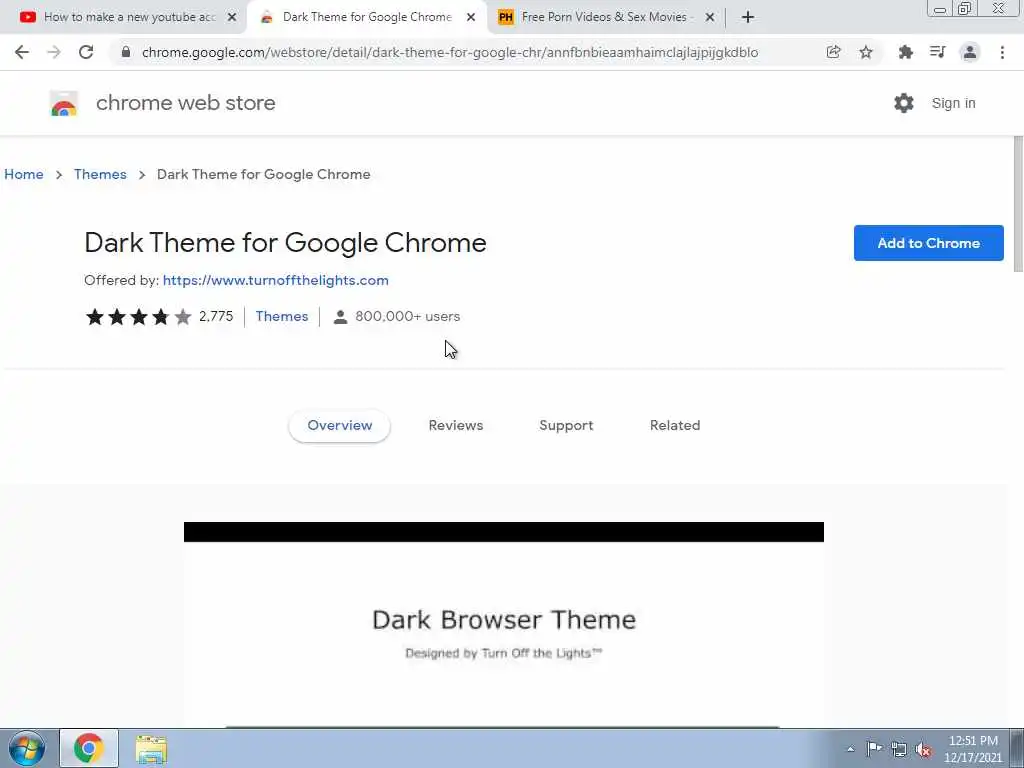Click the address bar URL

pos(450,52)
